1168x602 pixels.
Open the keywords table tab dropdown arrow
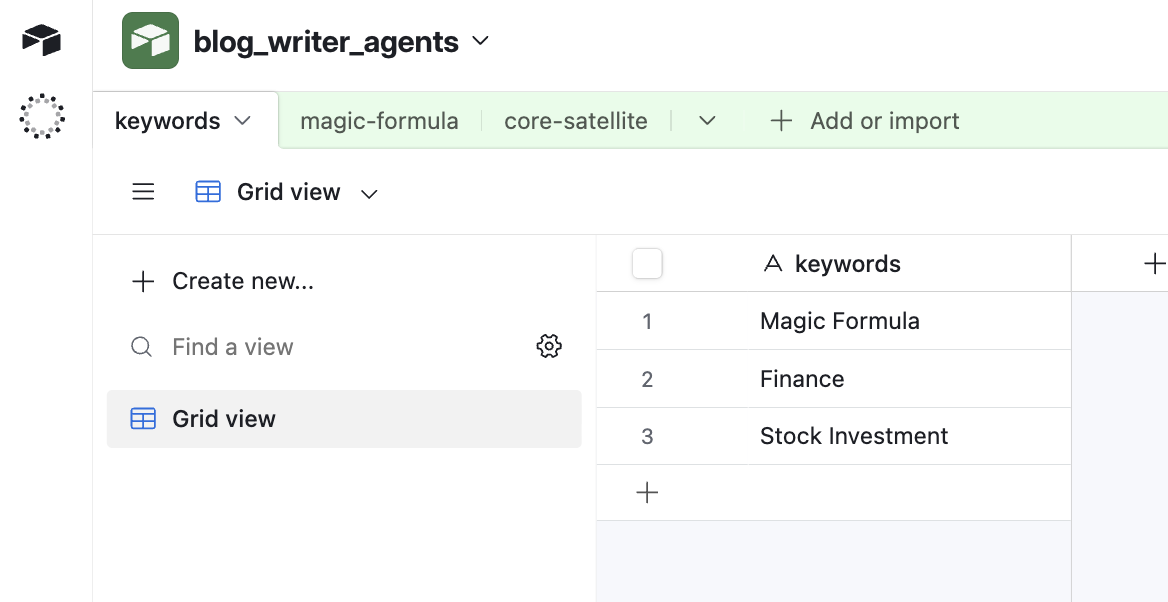[x=242, y=121]
